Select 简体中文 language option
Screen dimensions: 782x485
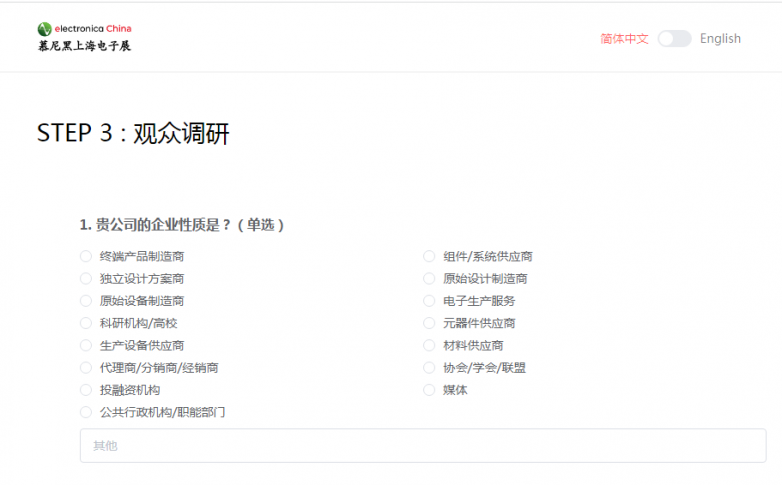click(x=624, y=39)
